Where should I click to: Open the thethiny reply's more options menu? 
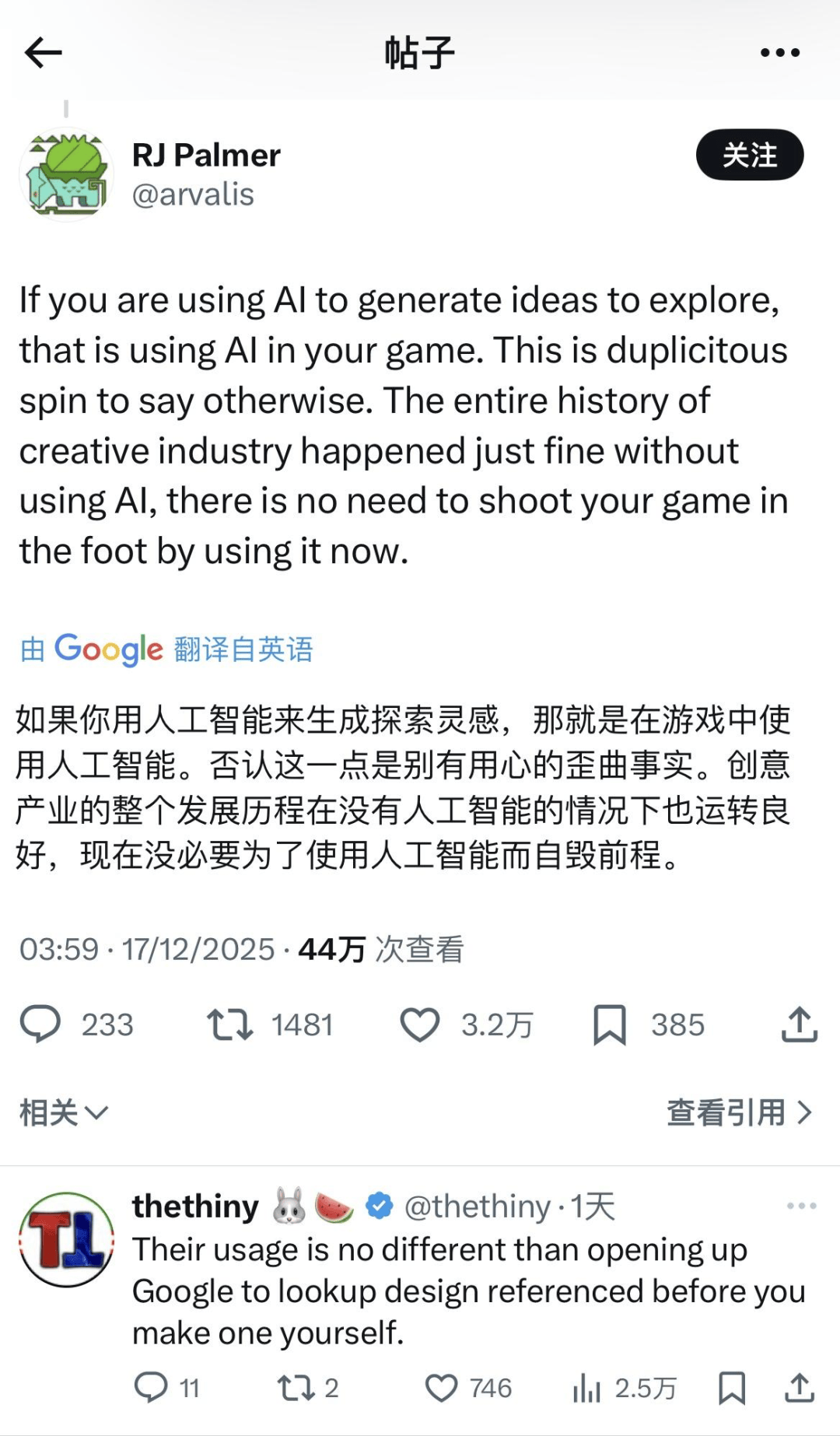coord(801,1206)
